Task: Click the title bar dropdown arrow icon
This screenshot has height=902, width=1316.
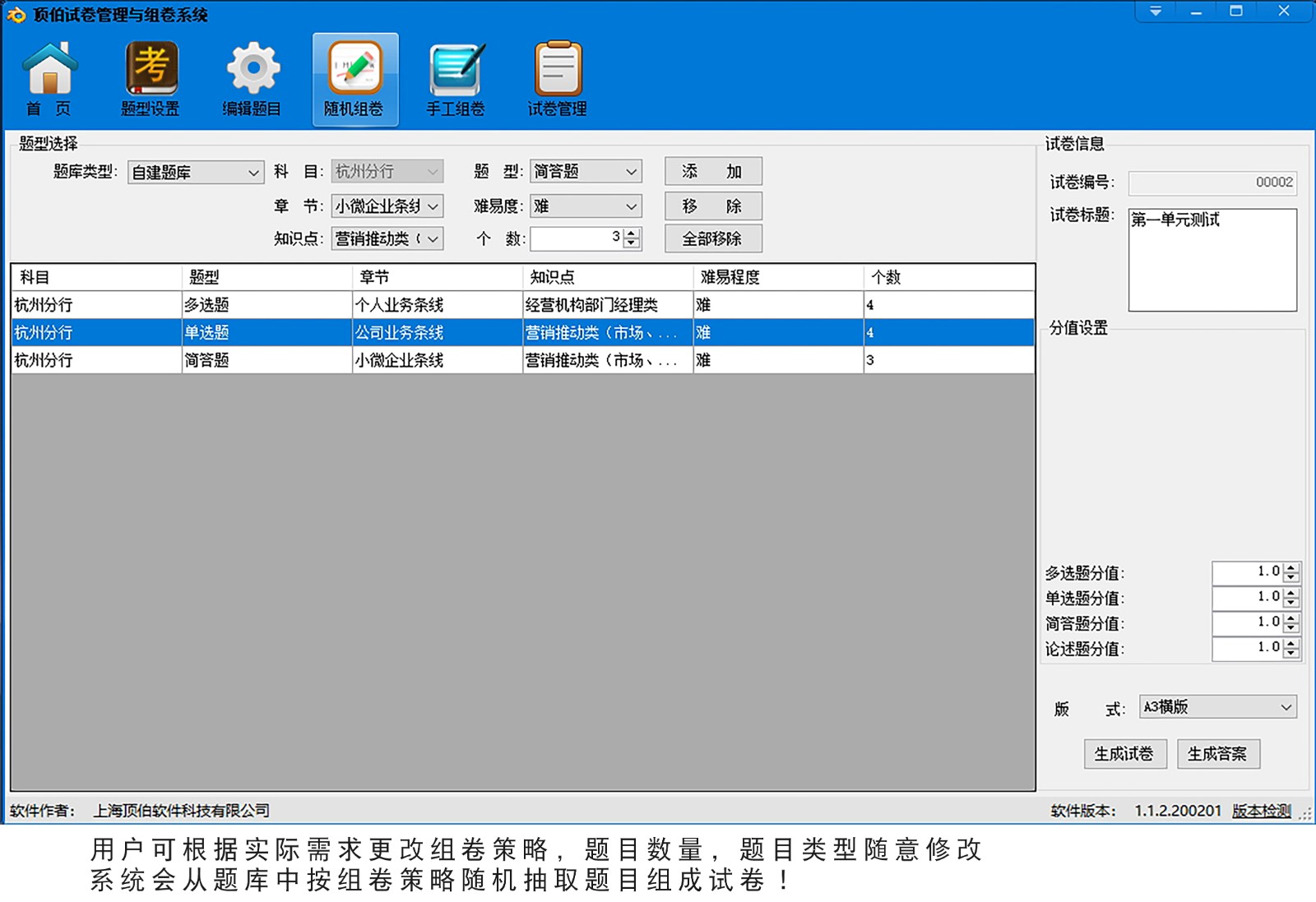Action: pyautogui.click(x=1156, y=12)
